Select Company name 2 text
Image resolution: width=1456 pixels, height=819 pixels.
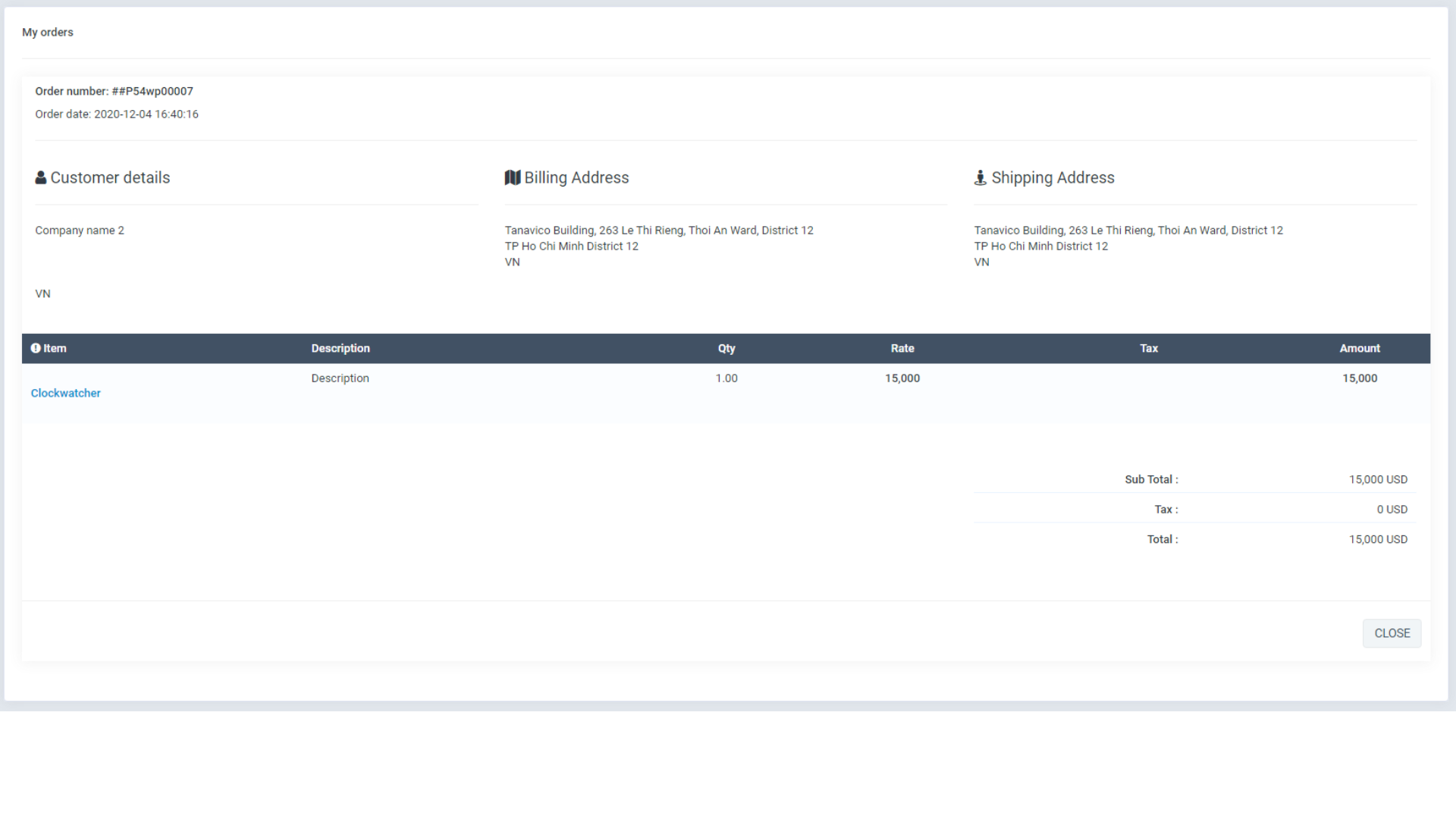tap(79, 230)
